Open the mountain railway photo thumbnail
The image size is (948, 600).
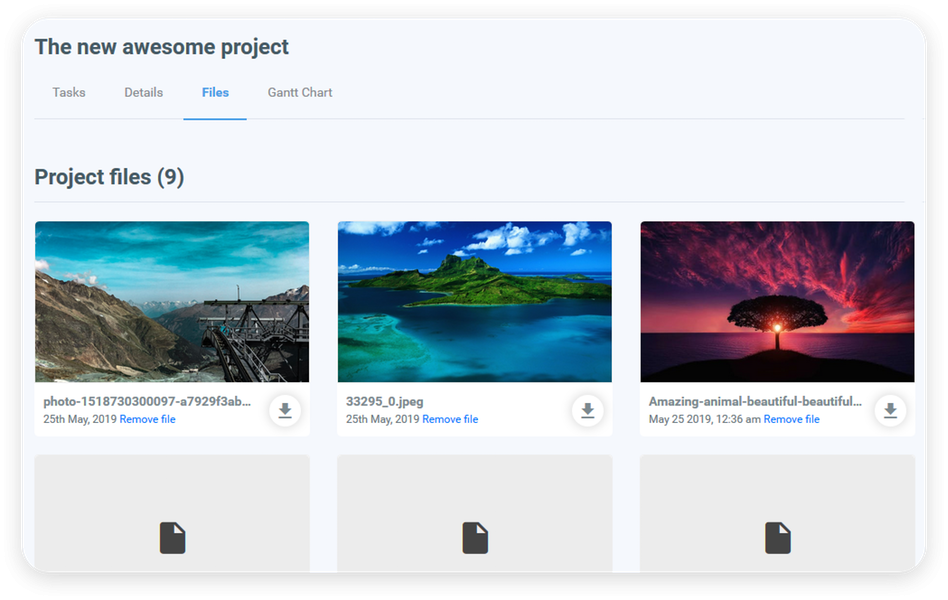click(171, 301)
